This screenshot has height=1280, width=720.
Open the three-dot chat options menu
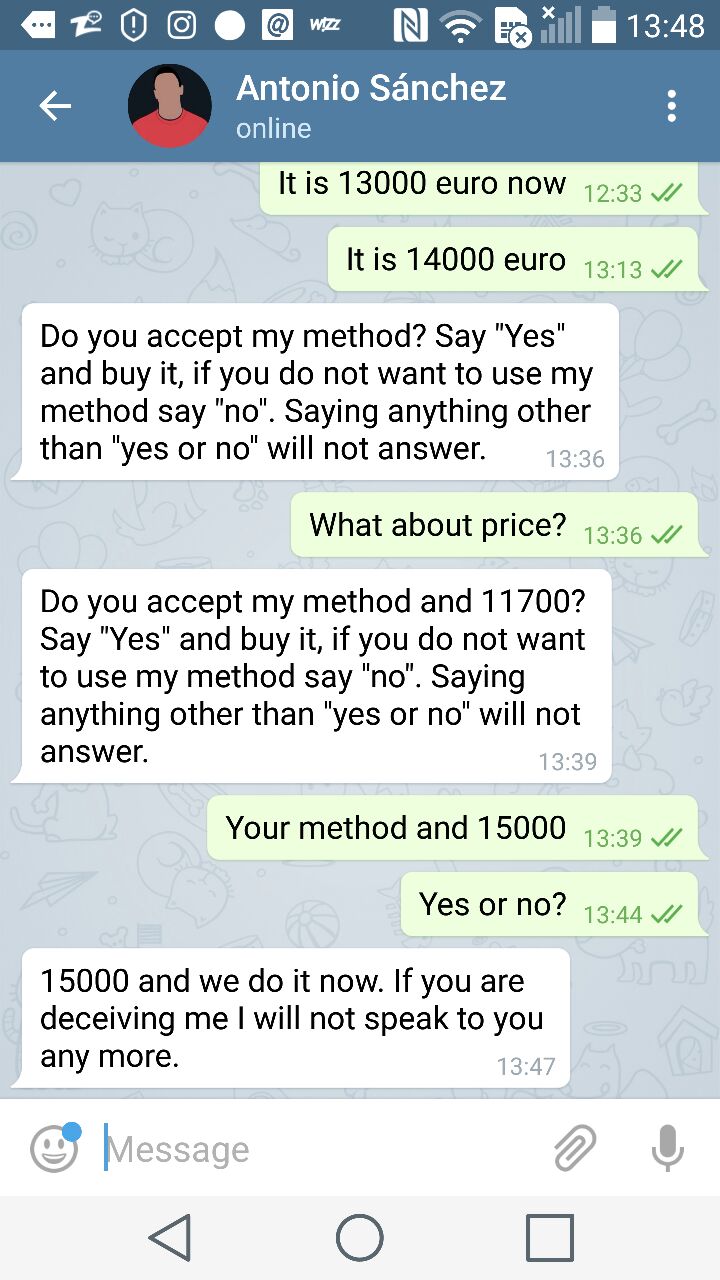pos(671,106)
